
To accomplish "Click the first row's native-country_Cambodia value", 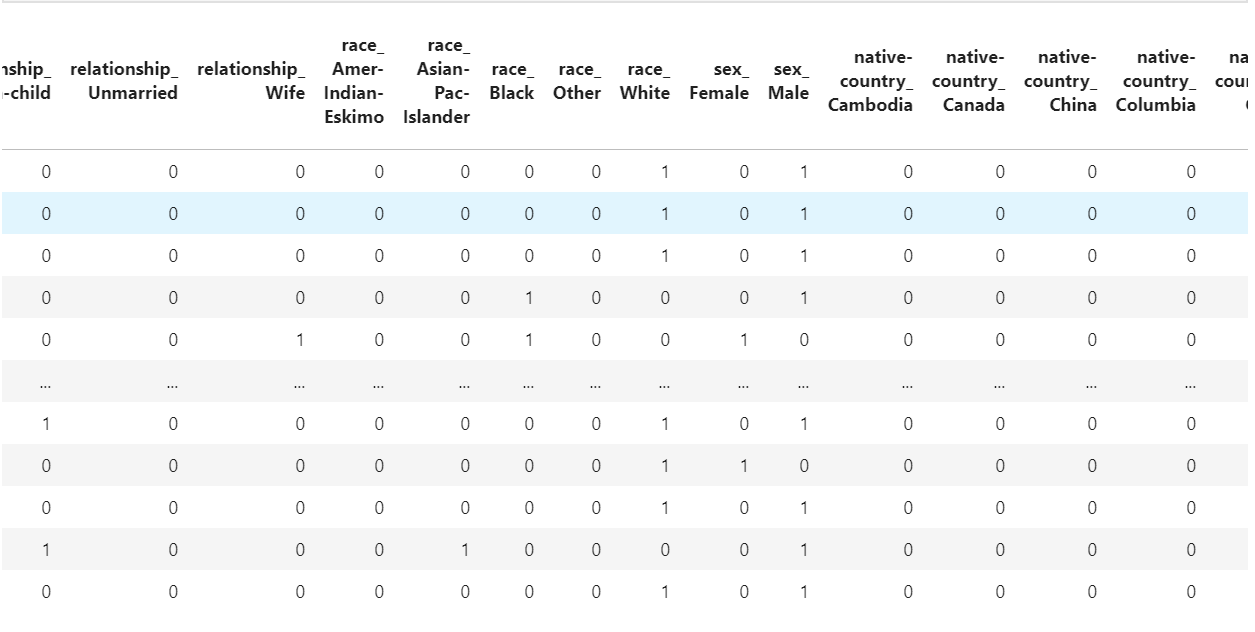I will pos(907,172).
